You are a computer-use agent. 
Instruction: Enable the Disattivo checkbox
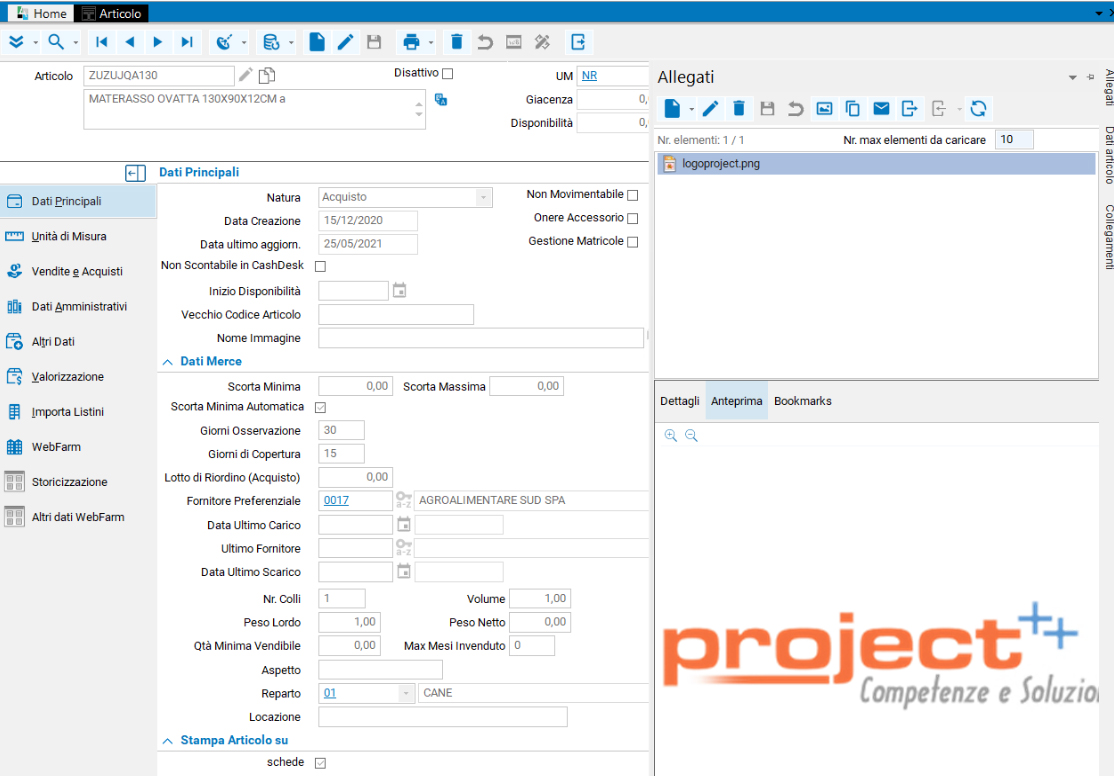click(x=448, y=73)
